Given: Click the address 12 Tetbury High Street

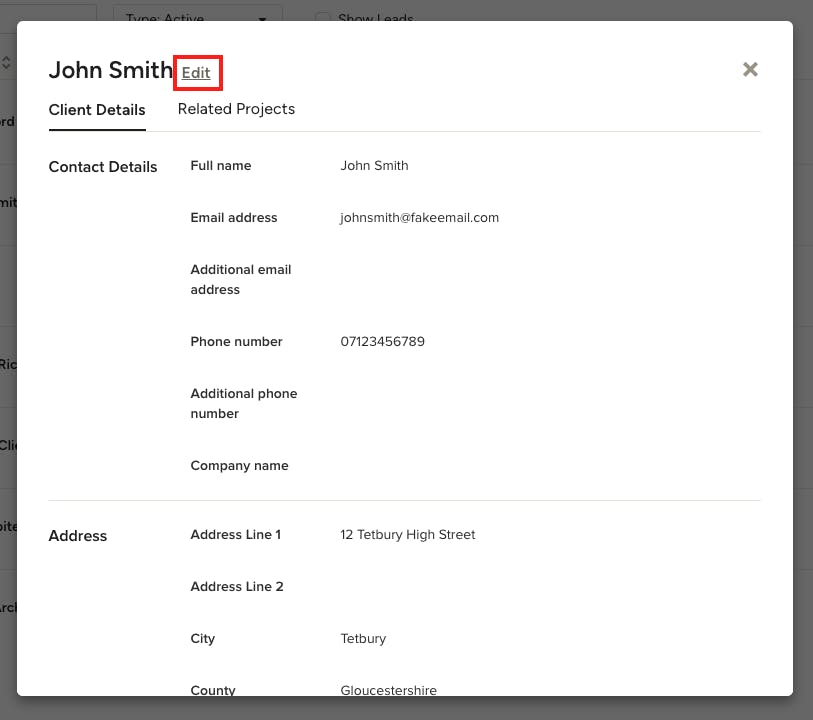Looking at the screenshot, I should 407,534.
